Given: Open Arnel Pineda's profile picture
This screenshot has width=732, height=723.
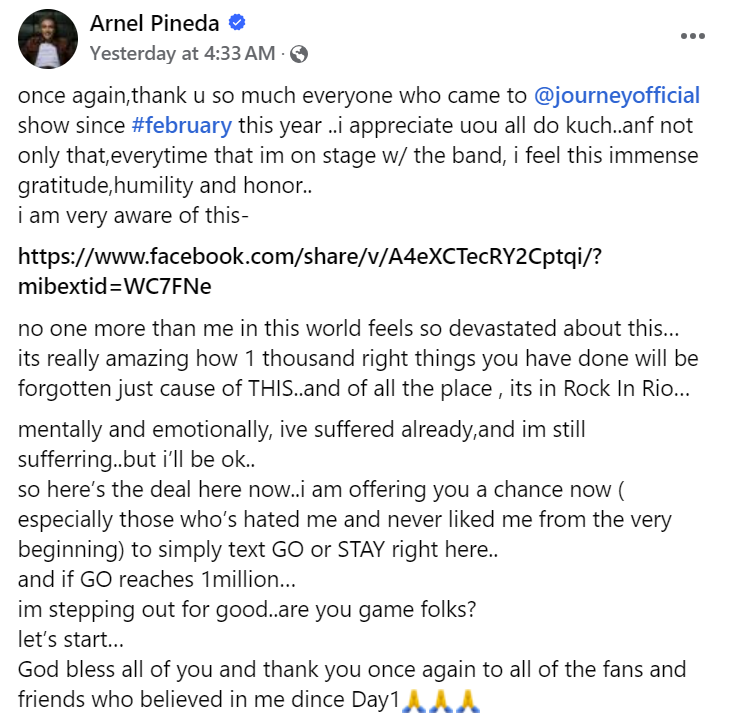Looking at the screenshot, I should click(x=47, y=38).
